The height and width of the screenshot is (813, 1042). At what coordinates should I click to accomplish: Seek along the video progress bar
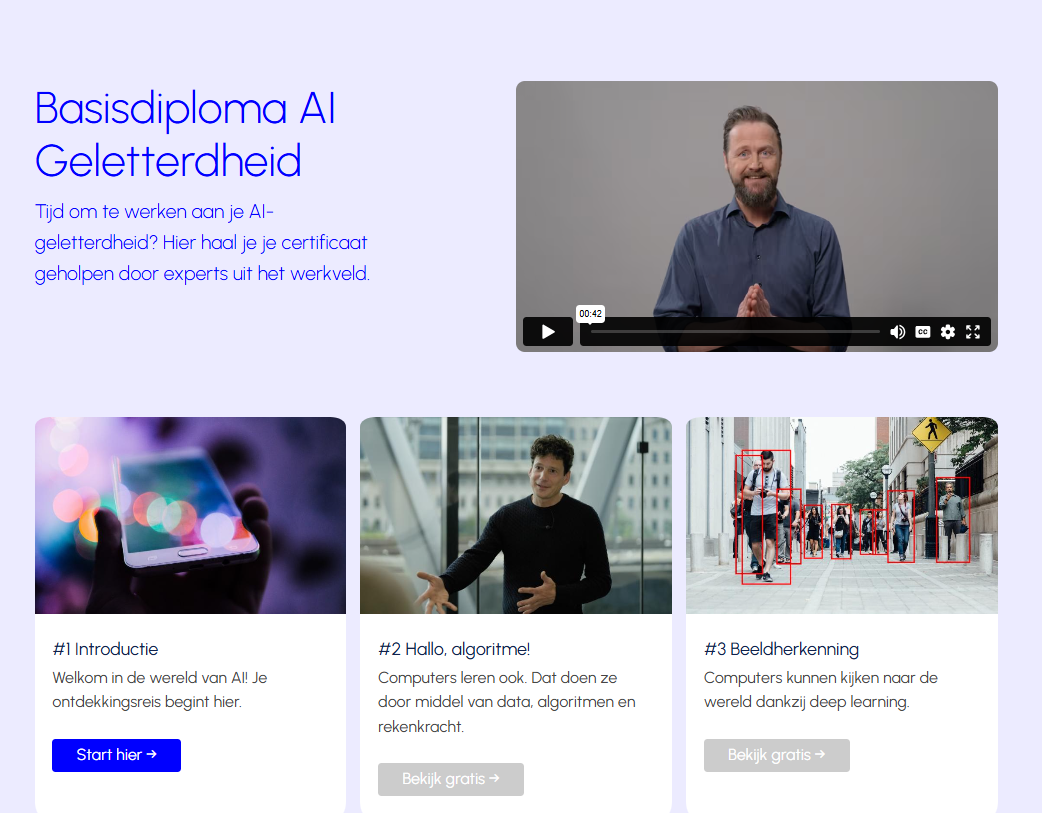[735, 331]
